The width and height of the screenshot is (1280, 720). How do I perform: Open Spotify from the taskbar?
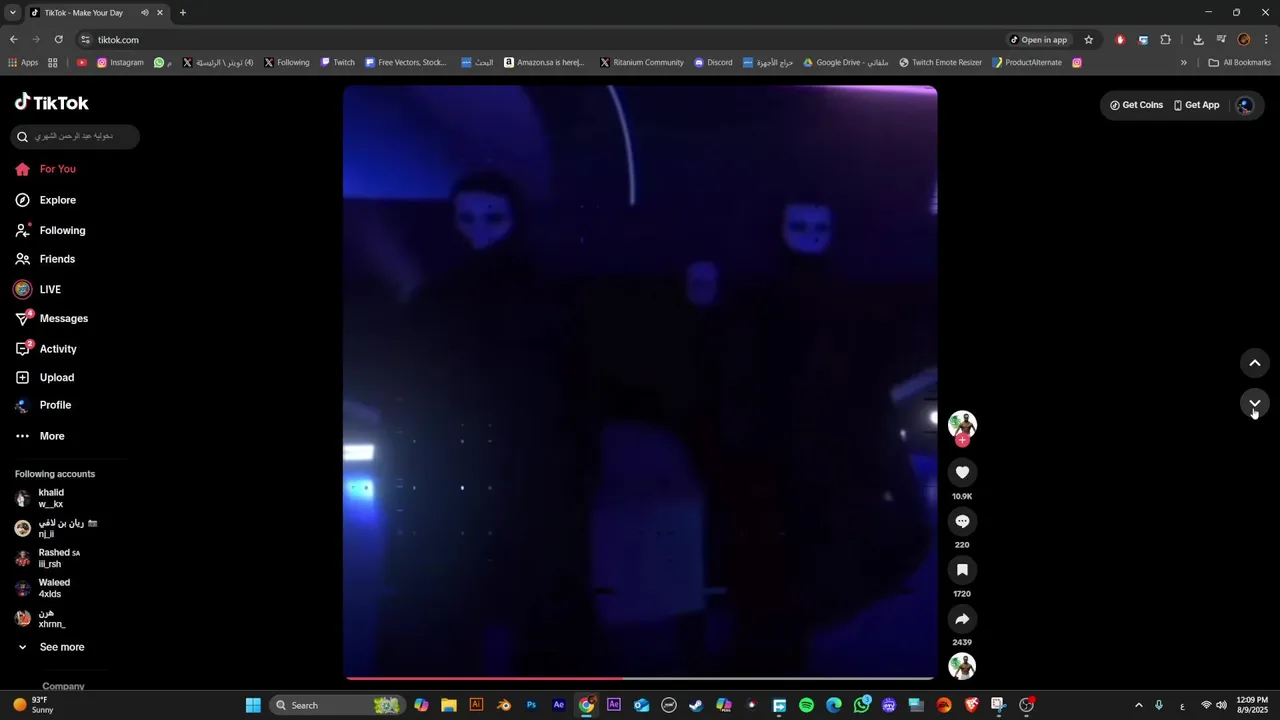[x=806, y=705]
